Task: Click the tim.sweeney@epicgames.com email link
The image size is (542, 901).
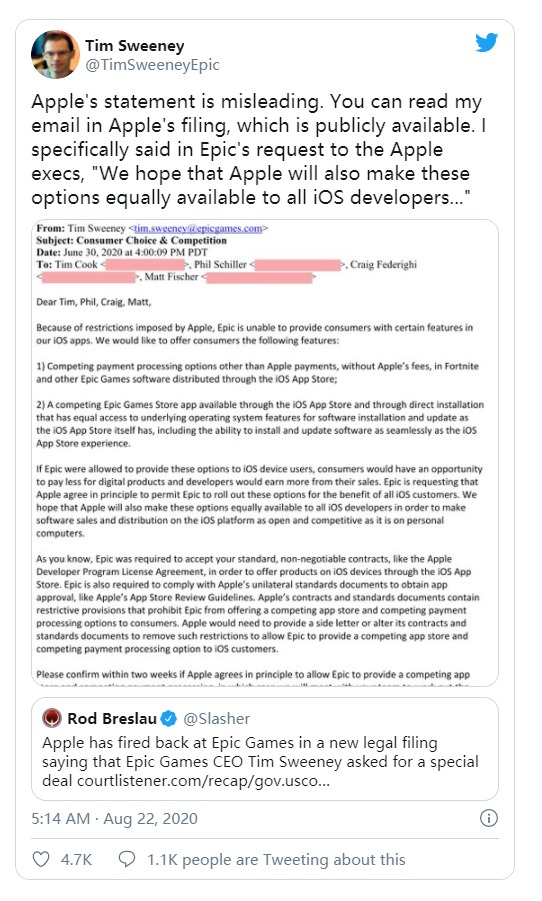Action: [198, 228]
